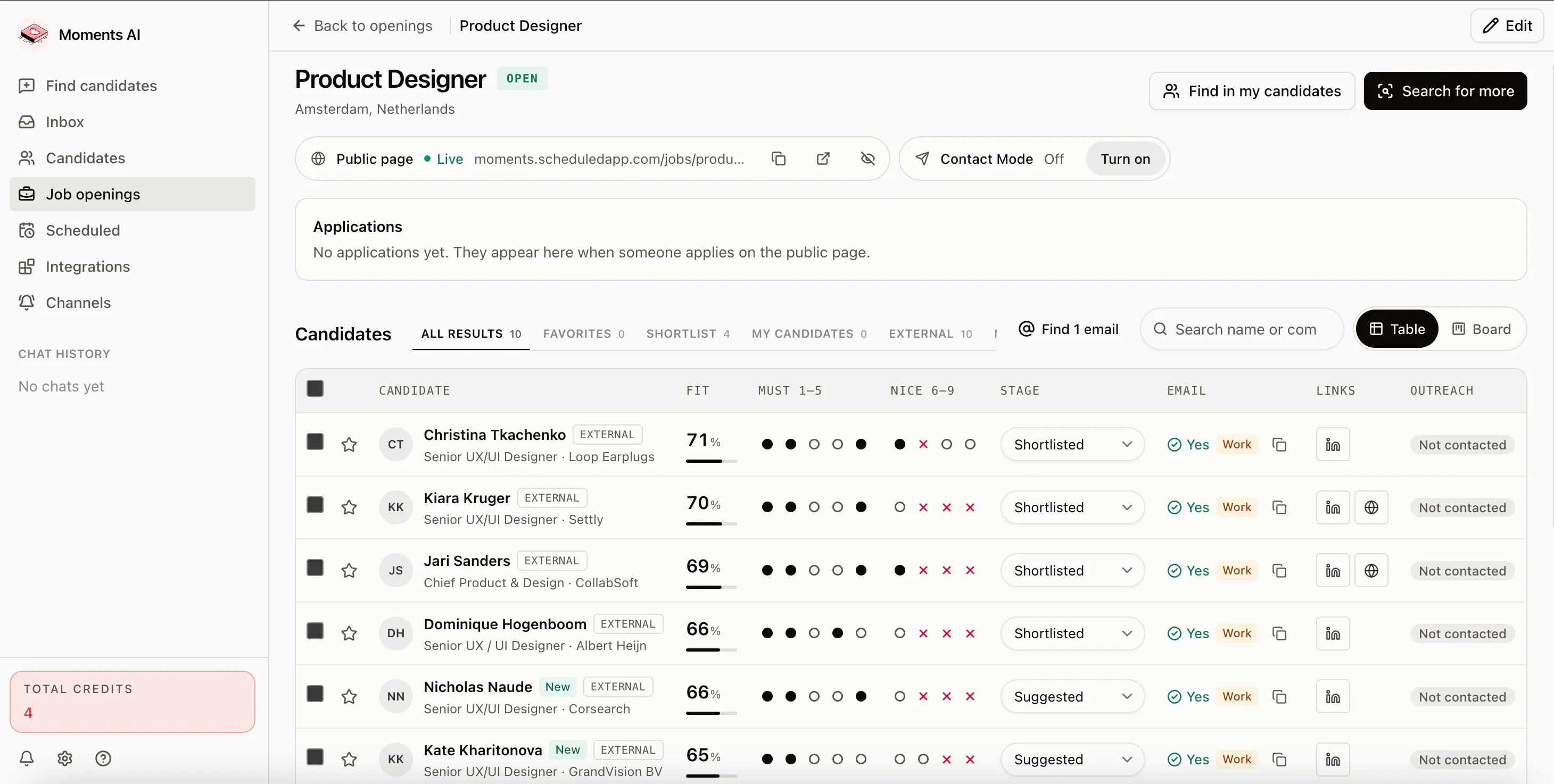Switch to the Favorites tab
1554x784 pixels.
coord(583,333)
